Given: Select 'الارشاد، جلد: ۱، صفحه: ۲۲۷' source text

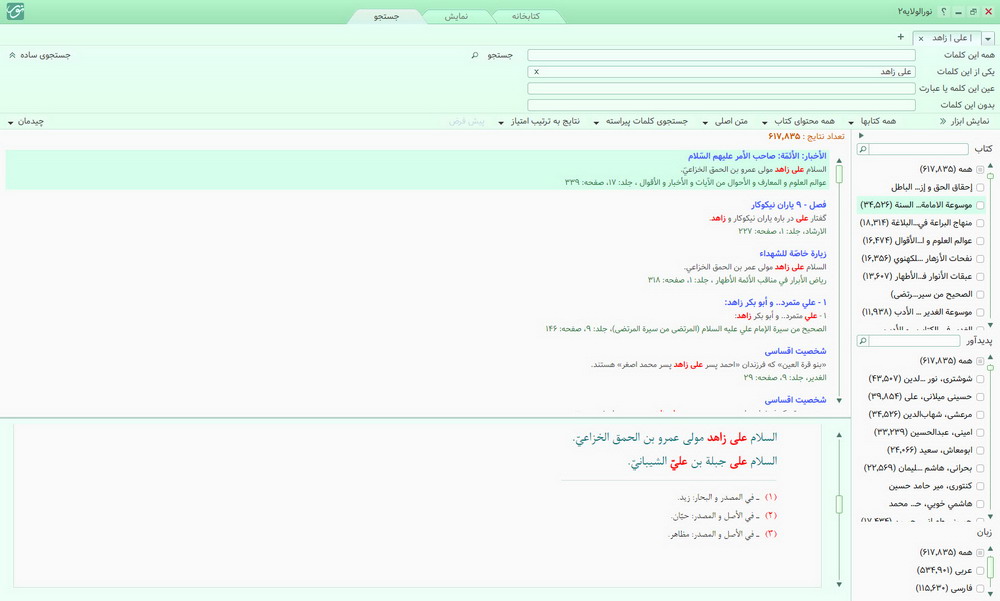Looking at the screenshot, I should (x=782, y=231).
